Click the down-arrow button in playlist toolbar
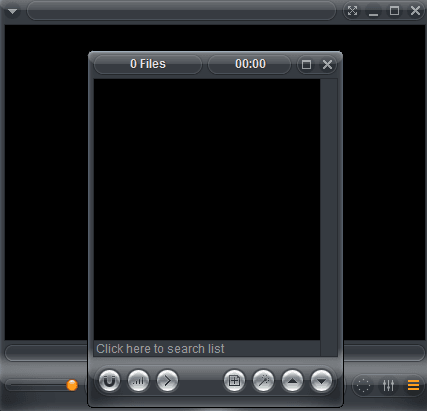427x411 pixels. 321,380
